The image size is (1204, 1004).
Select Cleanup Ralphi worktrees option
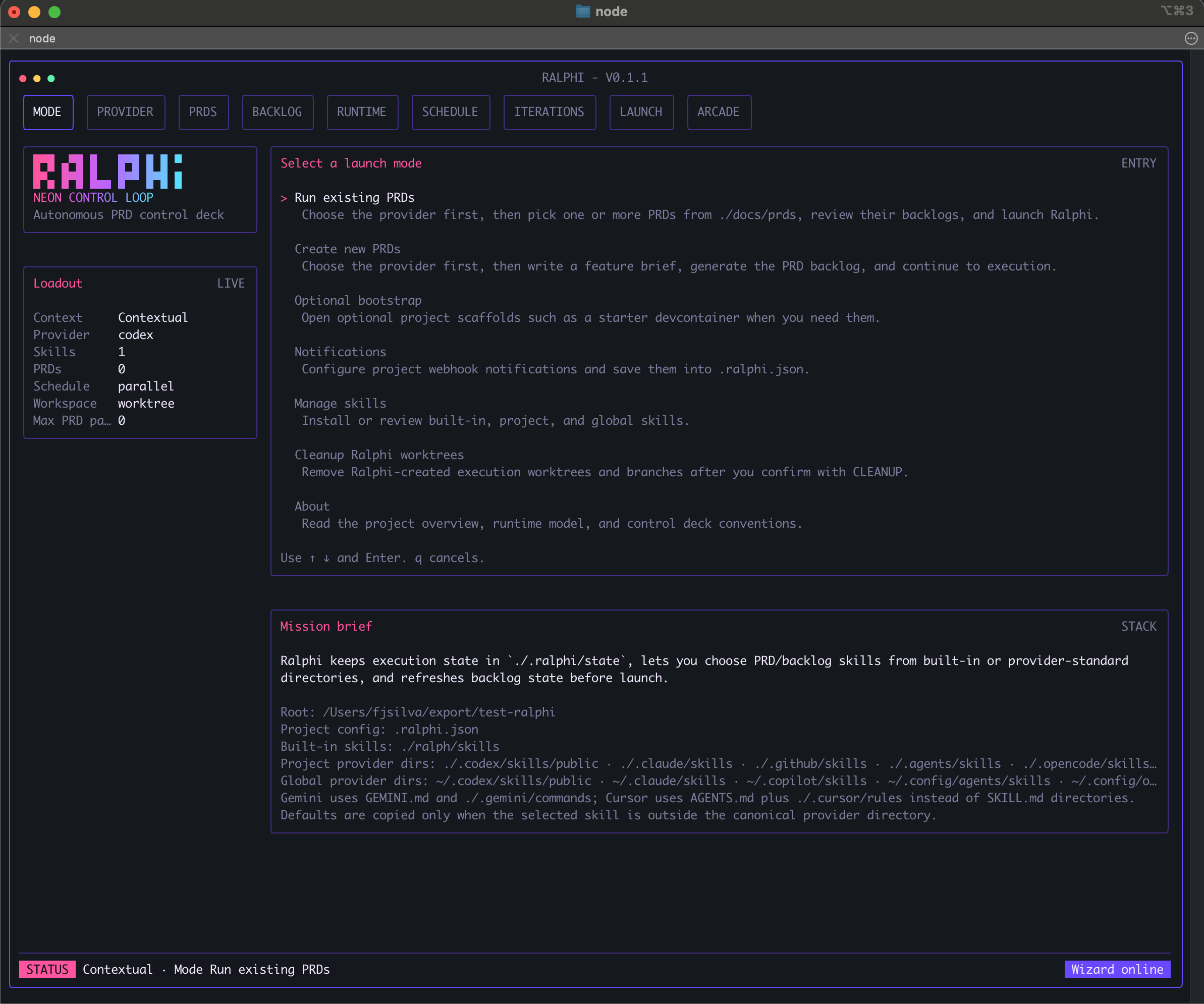click(x=379, y=454)
